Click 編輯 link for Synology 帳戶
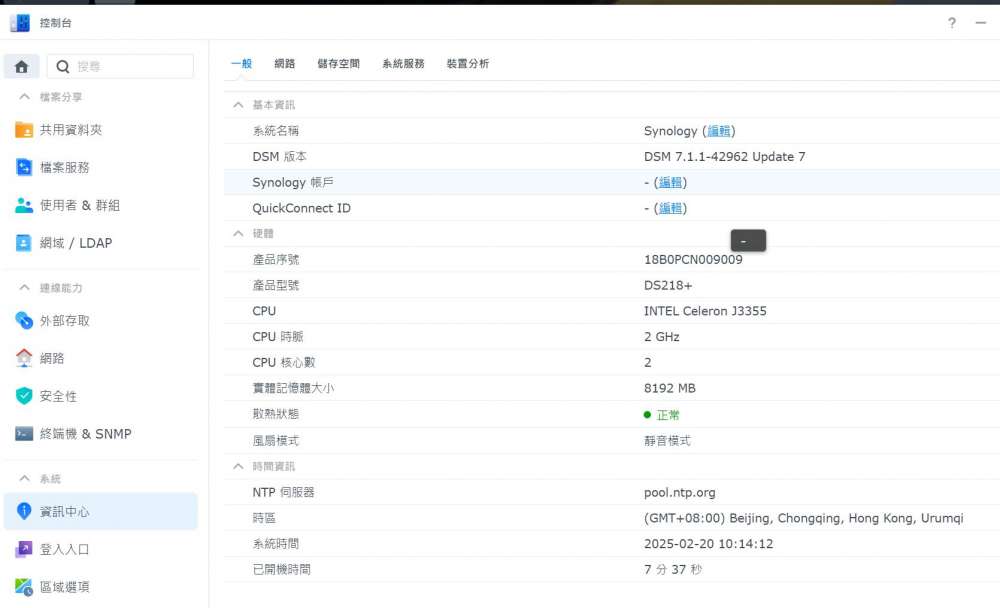 [670, 182]
